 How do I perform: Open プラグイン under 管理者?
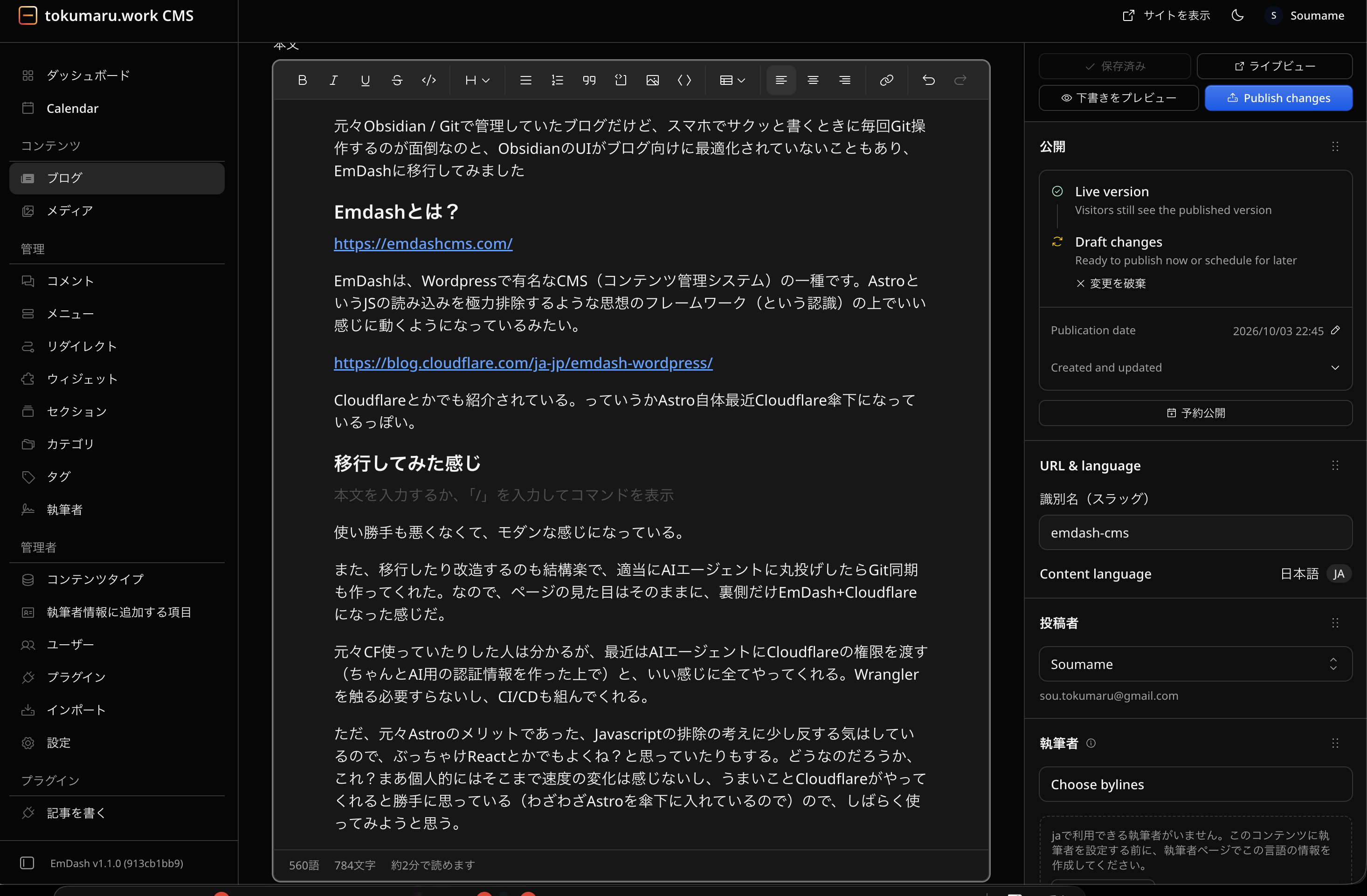117,677
